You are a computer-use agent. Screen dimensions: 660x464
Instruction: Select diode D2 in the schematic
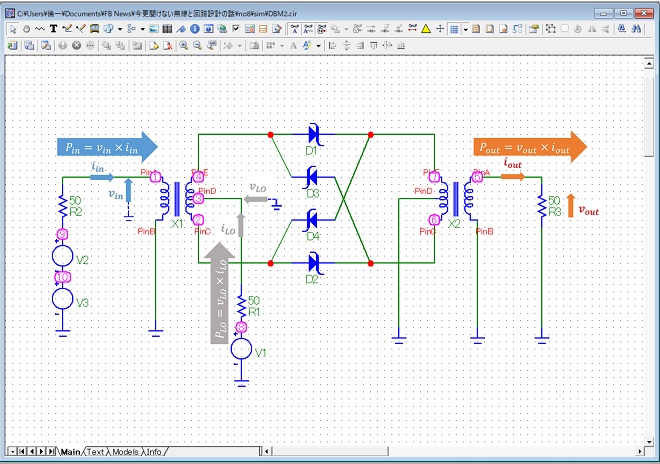[x=314, y=263]
